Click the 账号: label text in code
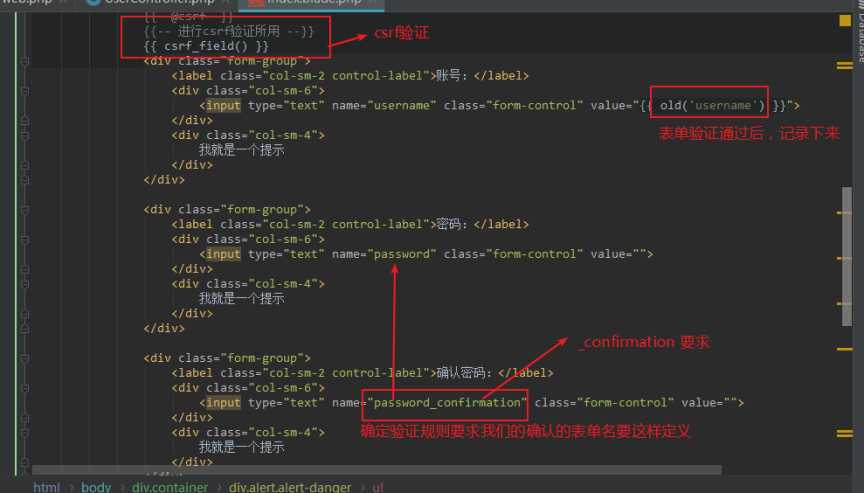The height and width of the screenshot is (493, 864). pyautogui.click(x=452, y=76)
